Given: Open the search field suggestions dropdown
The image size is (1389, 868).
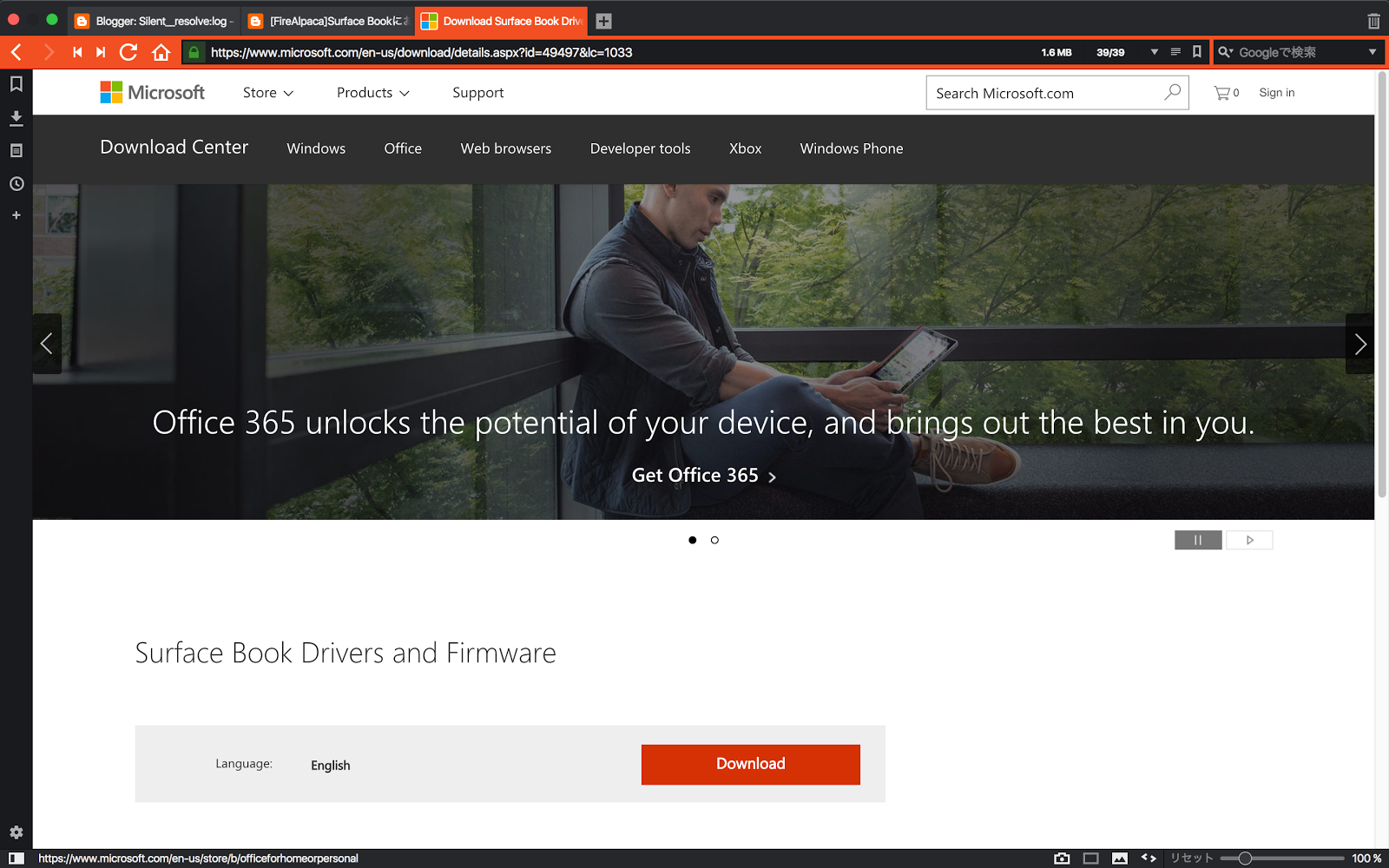Looking at the screenshot, I should 1373,52.
